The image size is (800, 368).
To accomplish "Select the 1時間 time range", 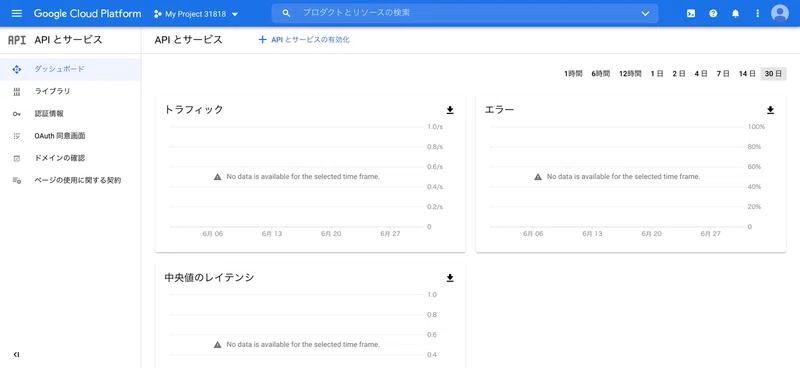I will (x=573, y=74).
